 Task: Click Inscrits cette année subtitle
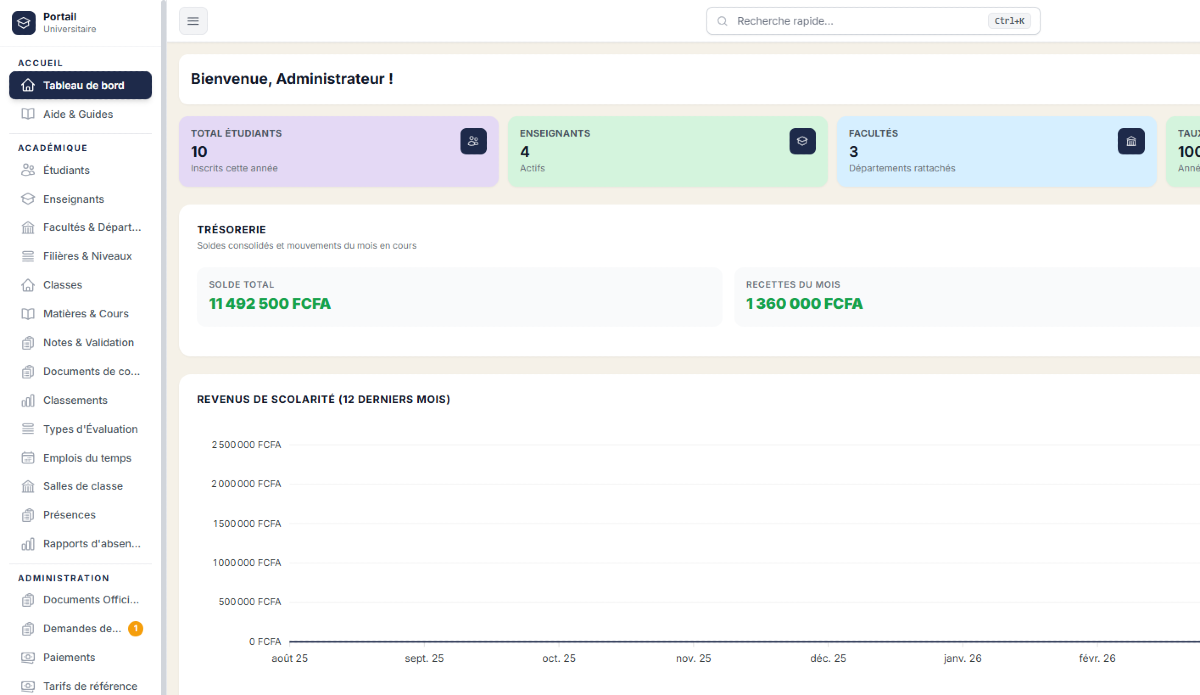tap(234, 168)
